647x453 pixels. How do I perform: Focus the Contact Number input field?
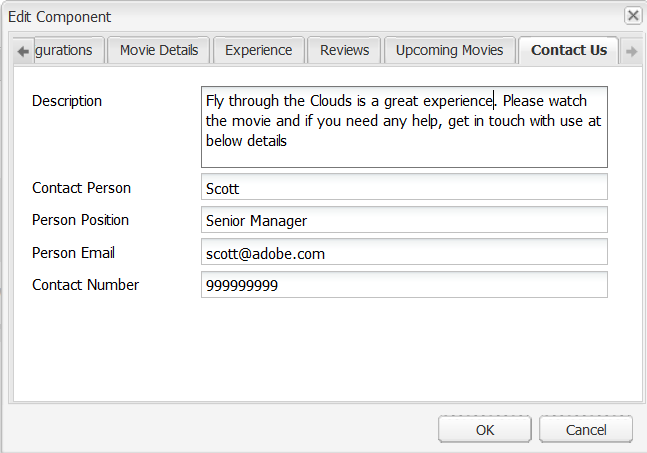(404, 285)
